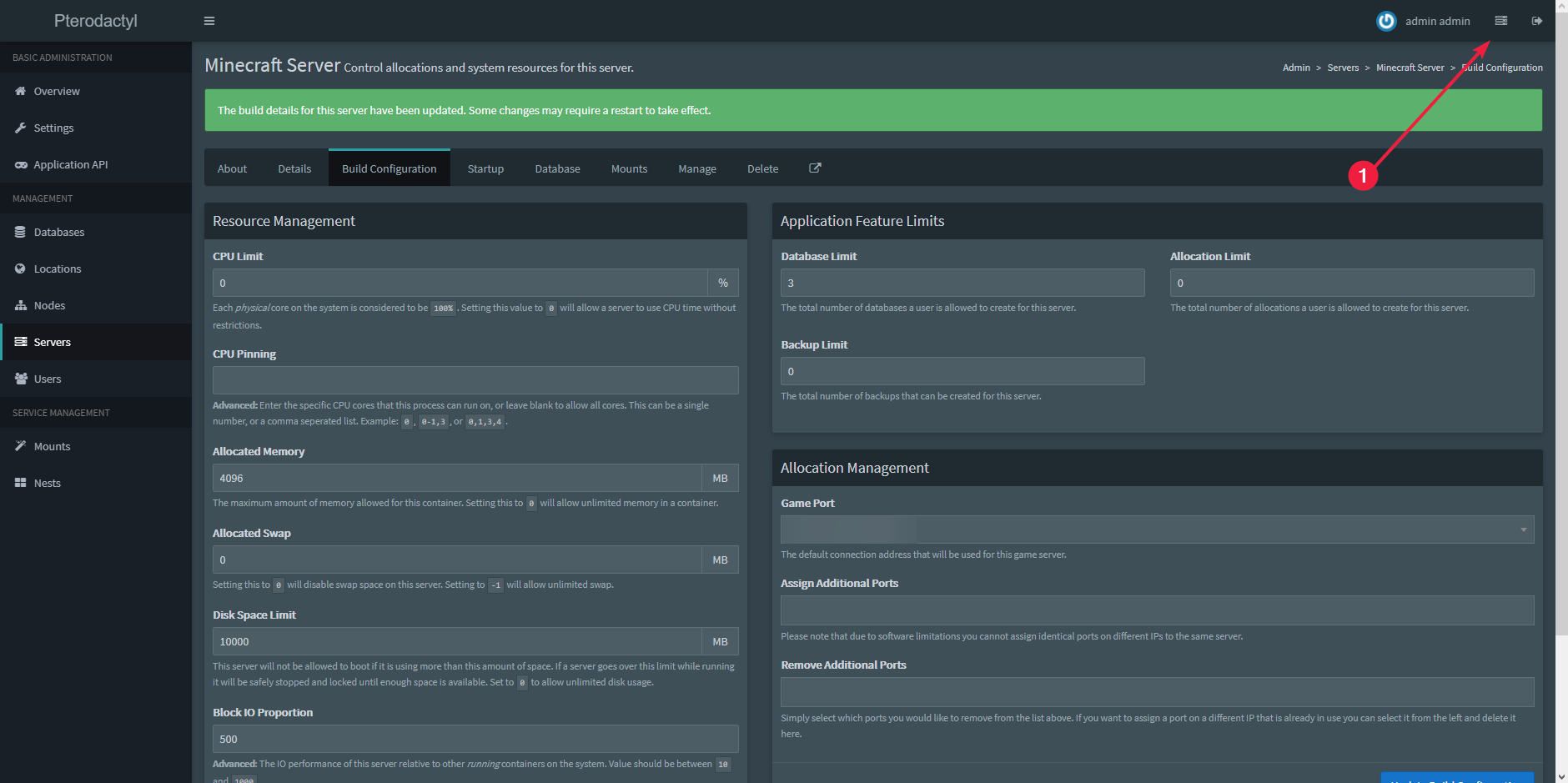
Task: Select the Build Configuration tab
Action: click(x=389, y=168)
